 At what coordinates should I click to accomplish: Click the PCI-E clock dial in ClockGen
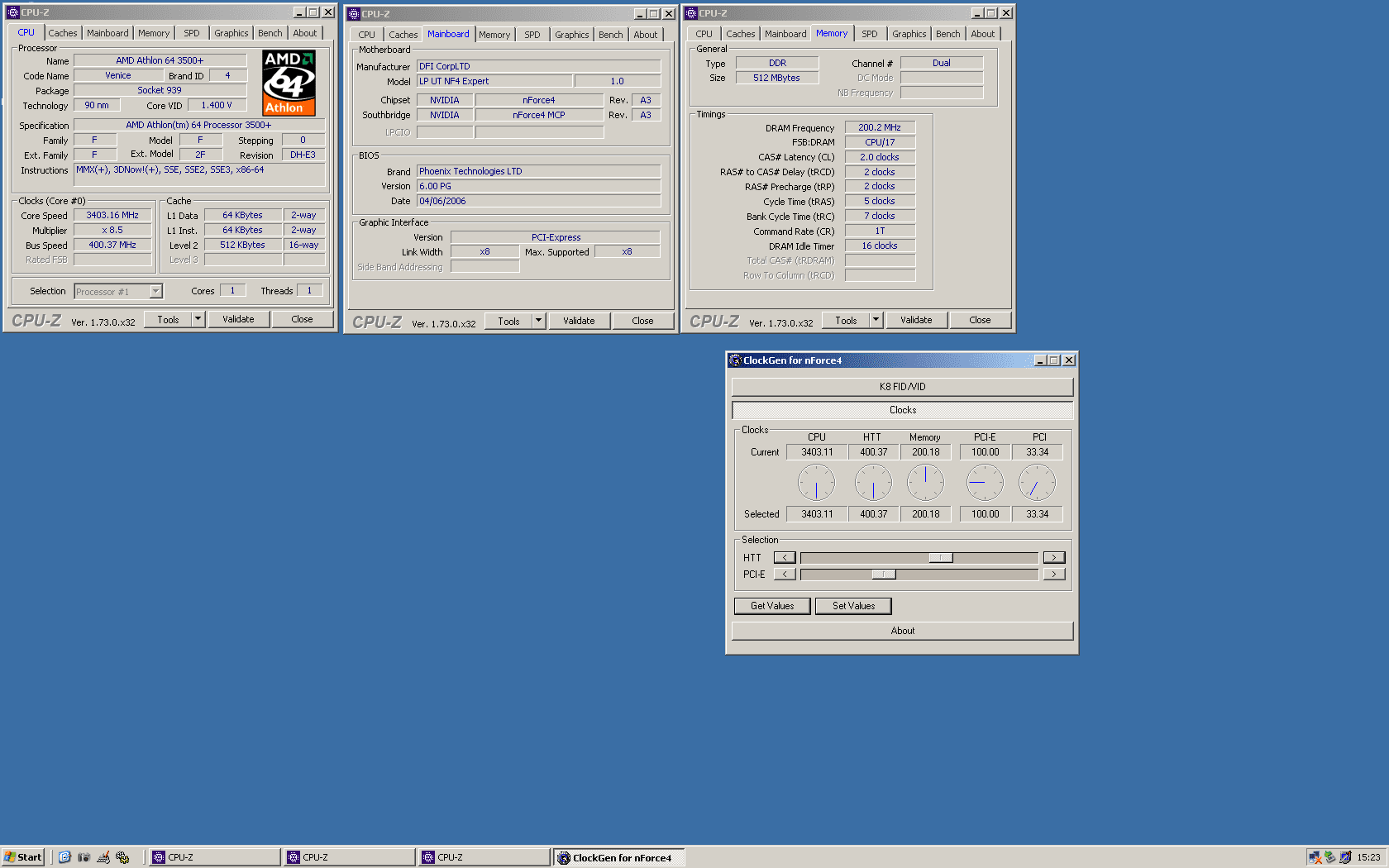[985, 483]
